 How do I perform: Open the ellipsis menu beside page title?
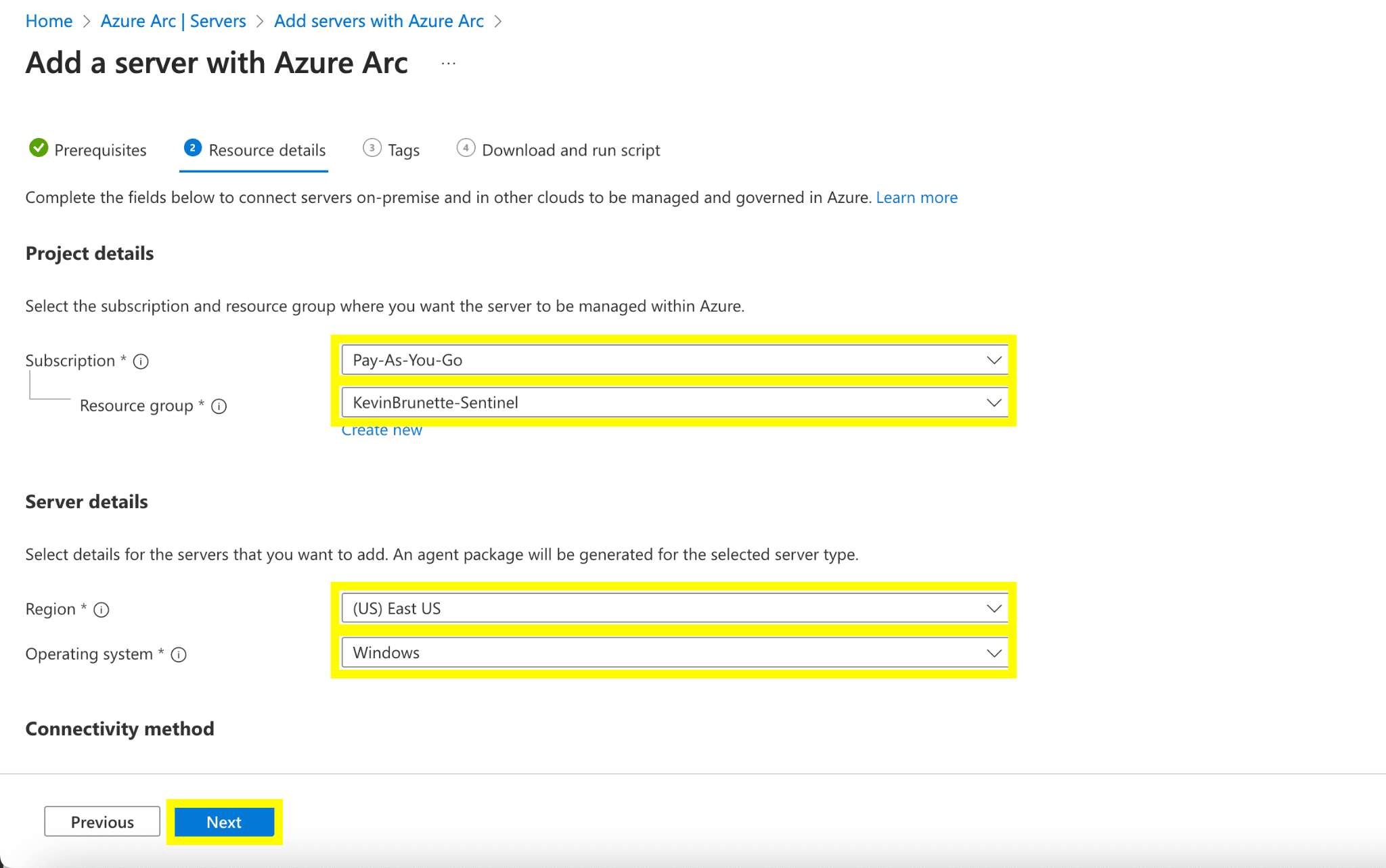pos(448,64)
